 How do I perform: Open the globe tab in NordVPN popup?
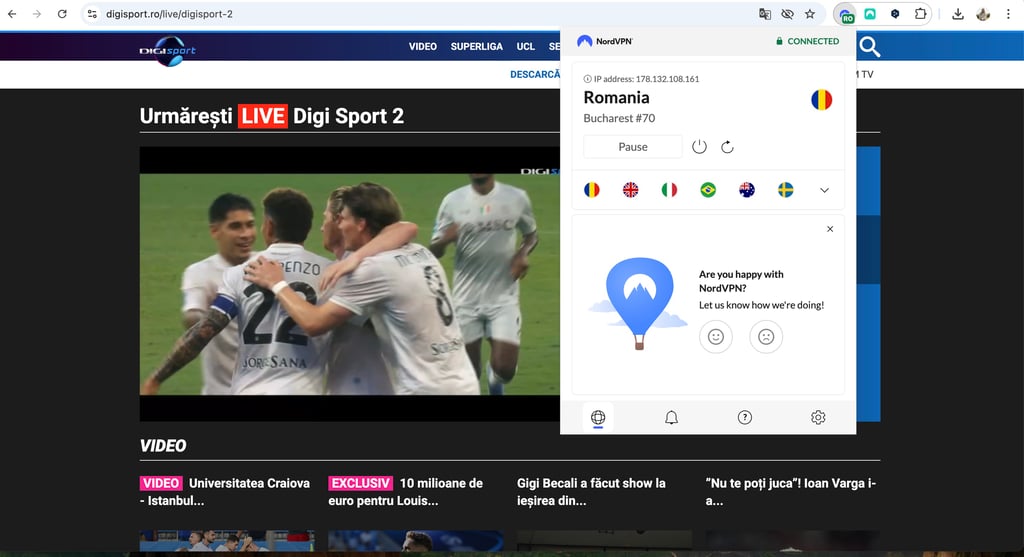598,417
